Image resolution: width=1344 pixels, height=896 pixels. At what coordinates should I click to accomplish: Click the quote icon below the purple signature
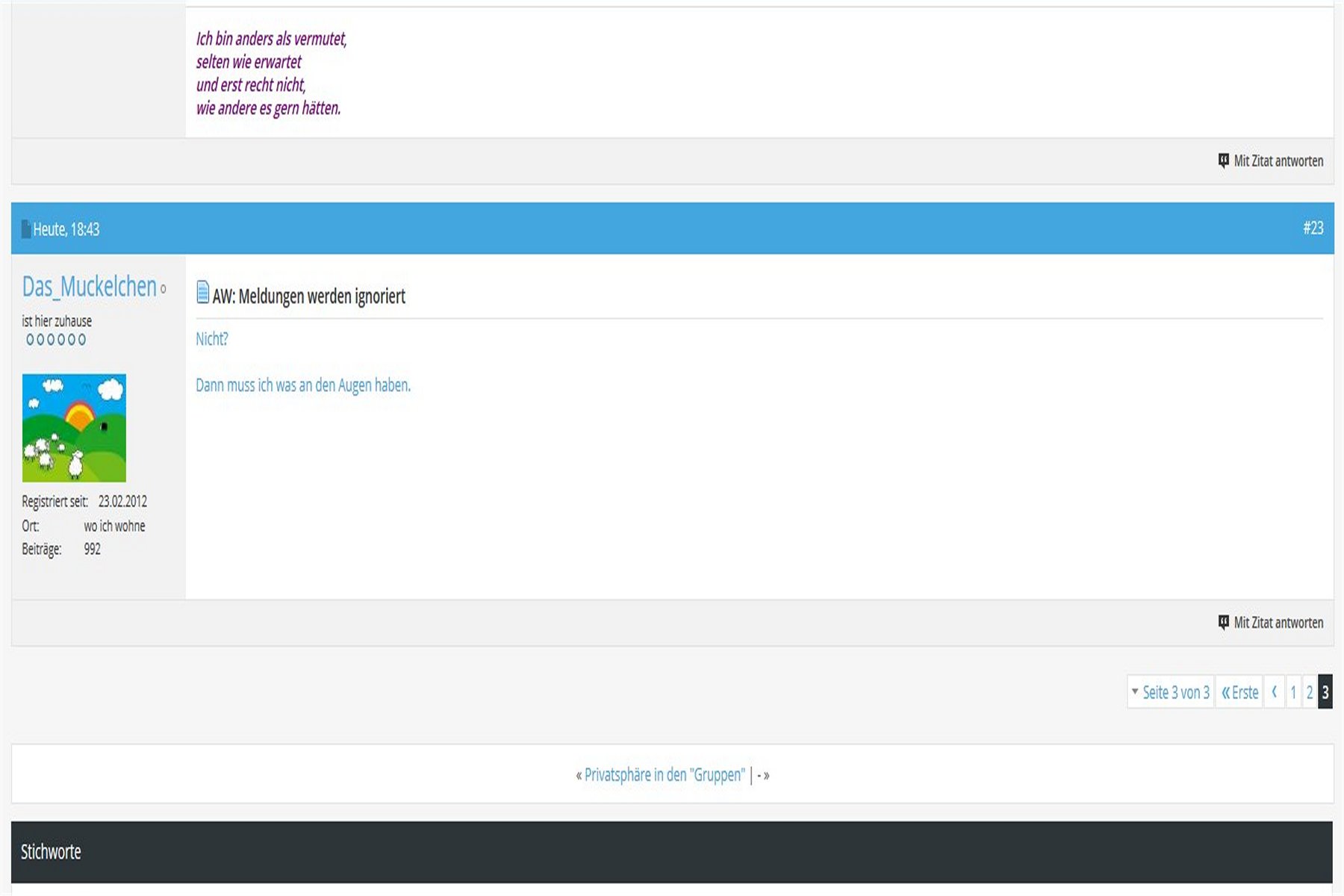click(1223, 161)
